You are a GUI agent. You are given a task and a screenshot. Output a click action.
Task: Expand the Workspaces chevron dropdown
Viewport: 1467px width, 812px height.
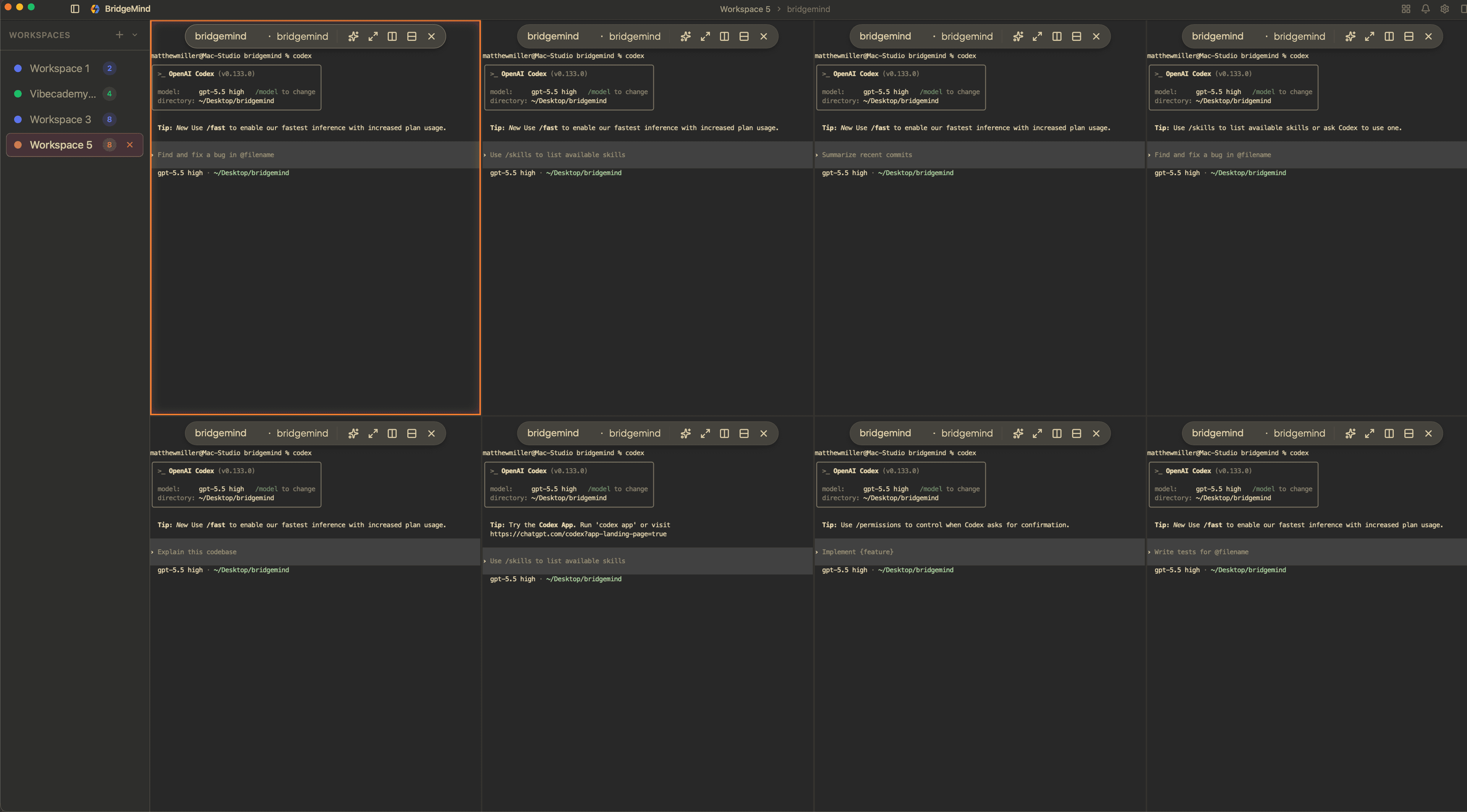(135, 35)
